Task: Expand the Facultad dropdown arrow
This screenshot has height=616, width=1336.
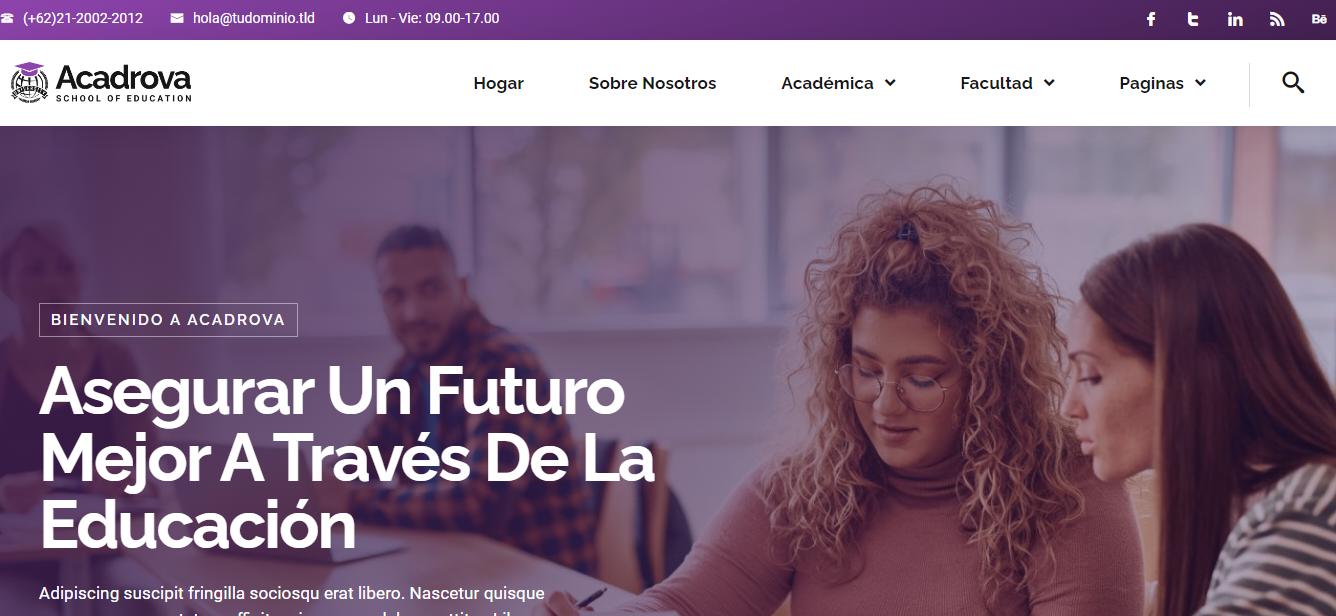Action: [x=1049, y=83]
